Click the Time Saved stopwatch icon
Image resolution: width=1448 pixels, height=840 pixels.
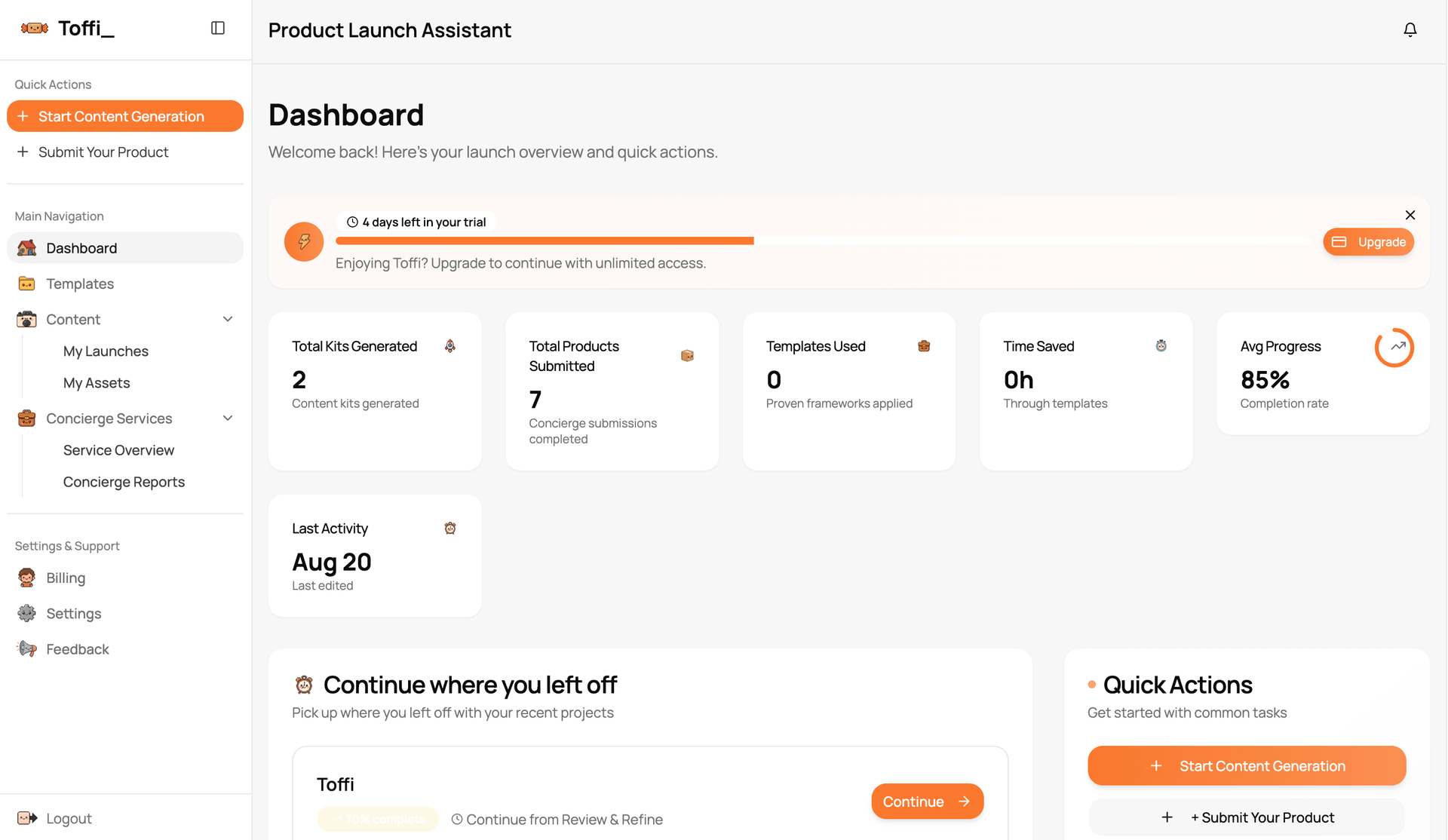1161,346
